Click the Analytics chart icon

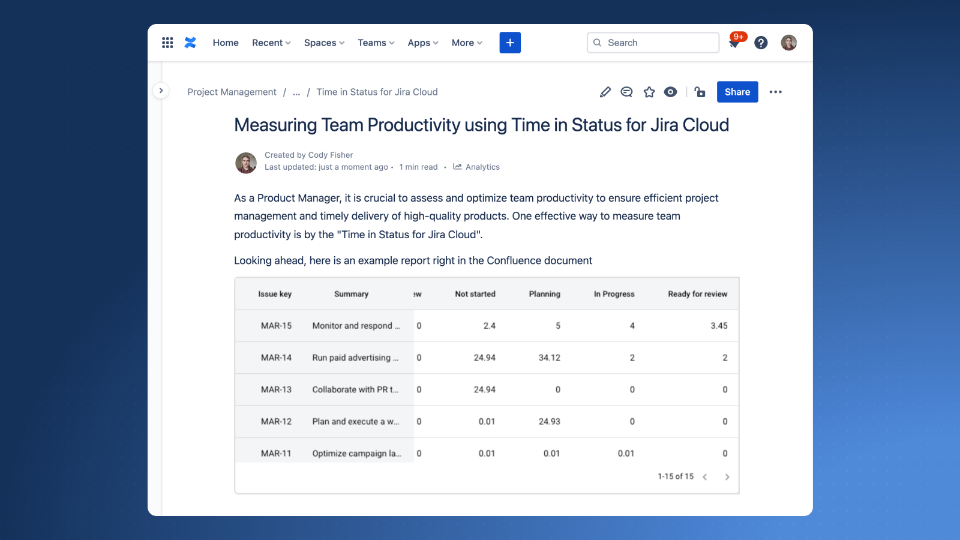pos(457,167)
